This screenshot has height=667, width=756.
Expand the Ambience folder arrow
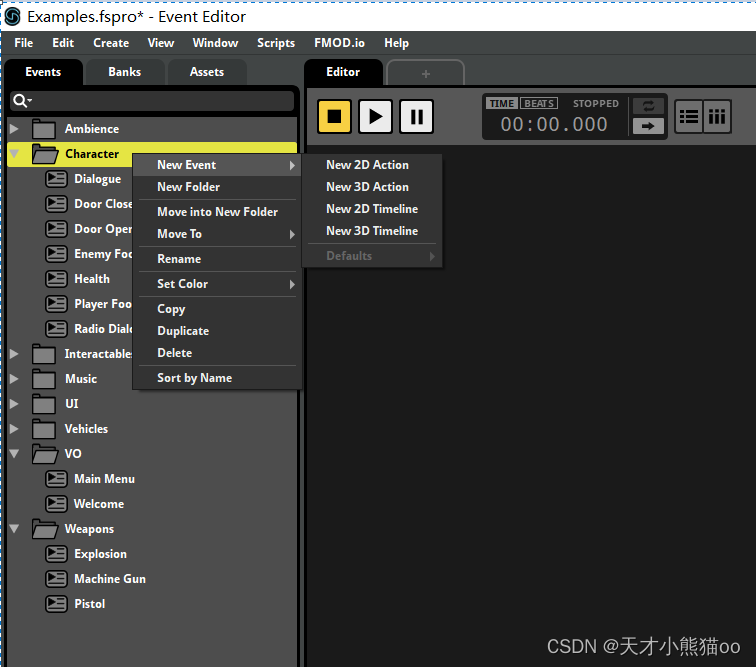point(14,129)
